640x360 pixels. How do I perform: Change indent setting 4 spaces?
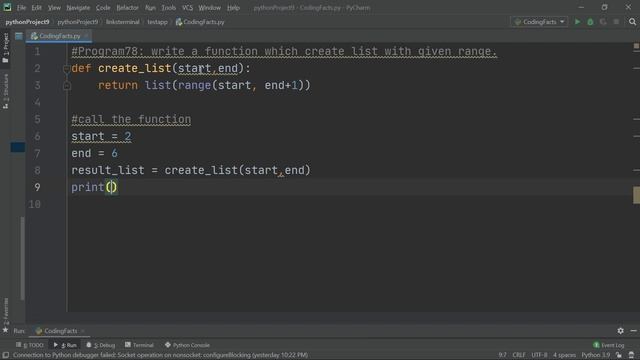click(x=564, y=355)
